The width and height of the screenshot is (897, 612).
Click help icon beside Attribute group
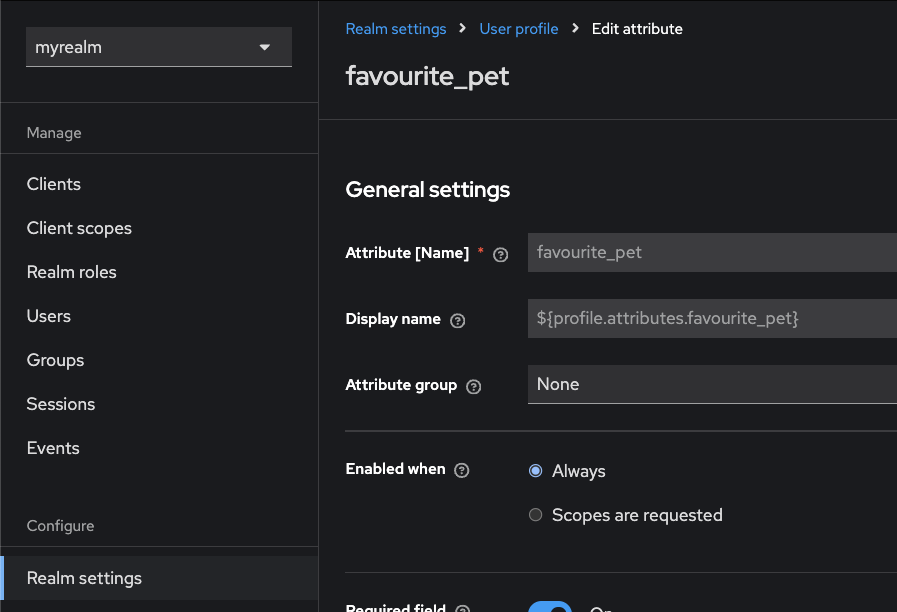pyautogui.click(x=474, y=386)
